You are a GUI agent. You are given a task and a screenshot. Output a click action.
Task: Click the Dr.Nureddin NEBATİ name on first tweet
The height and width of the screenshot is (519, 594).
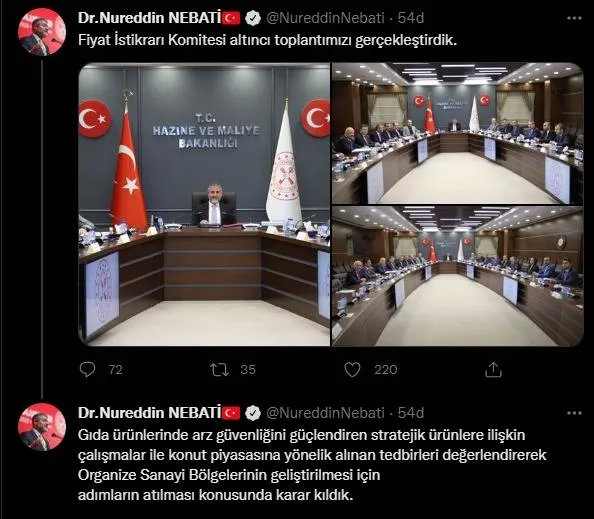150,18
